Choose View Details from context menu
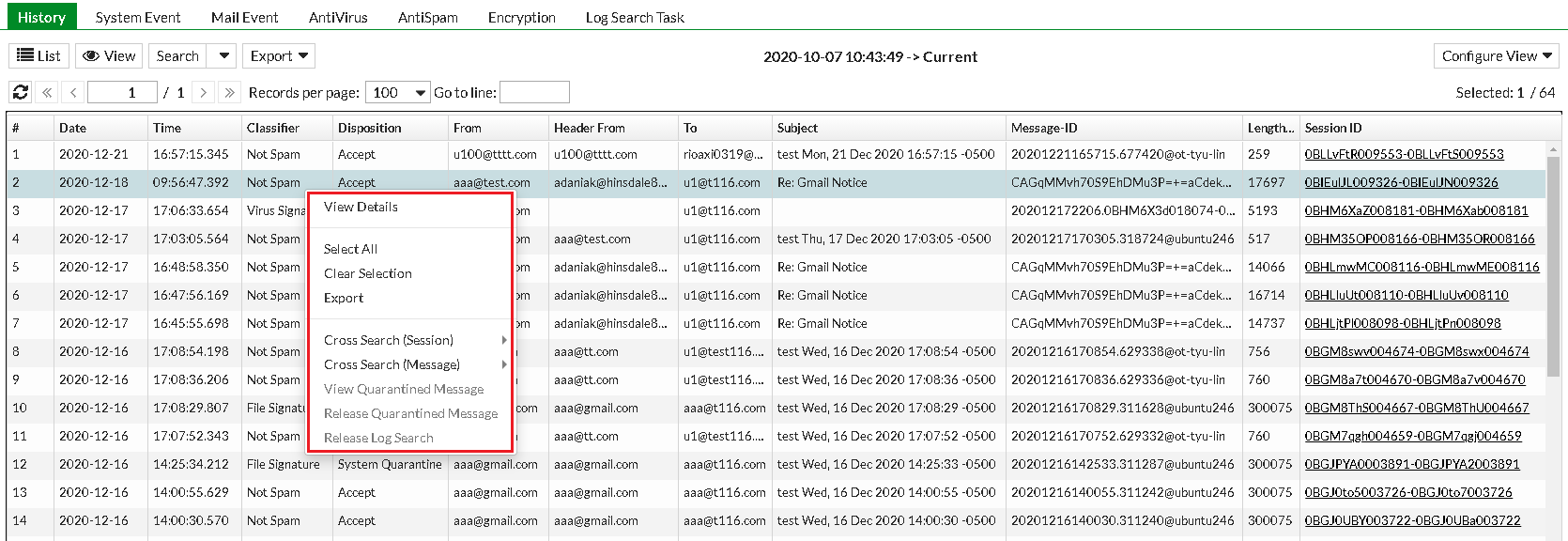Image resolution: width=1568 pixels, height=541 pixels. 361,207
